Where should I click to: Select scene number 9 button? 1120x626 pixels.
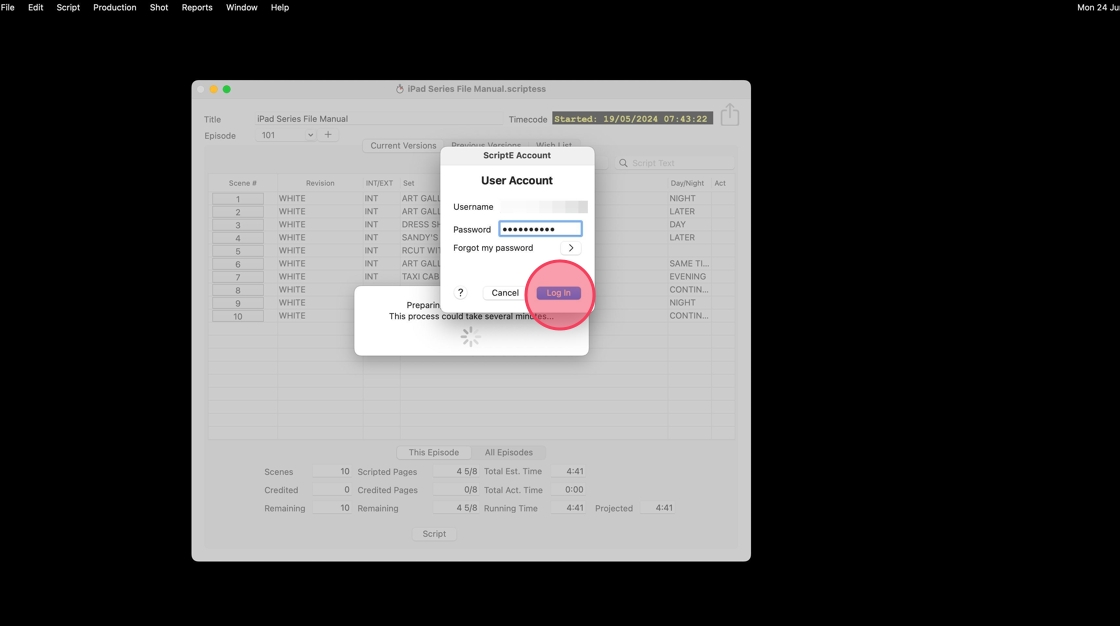tap(238, 303)
